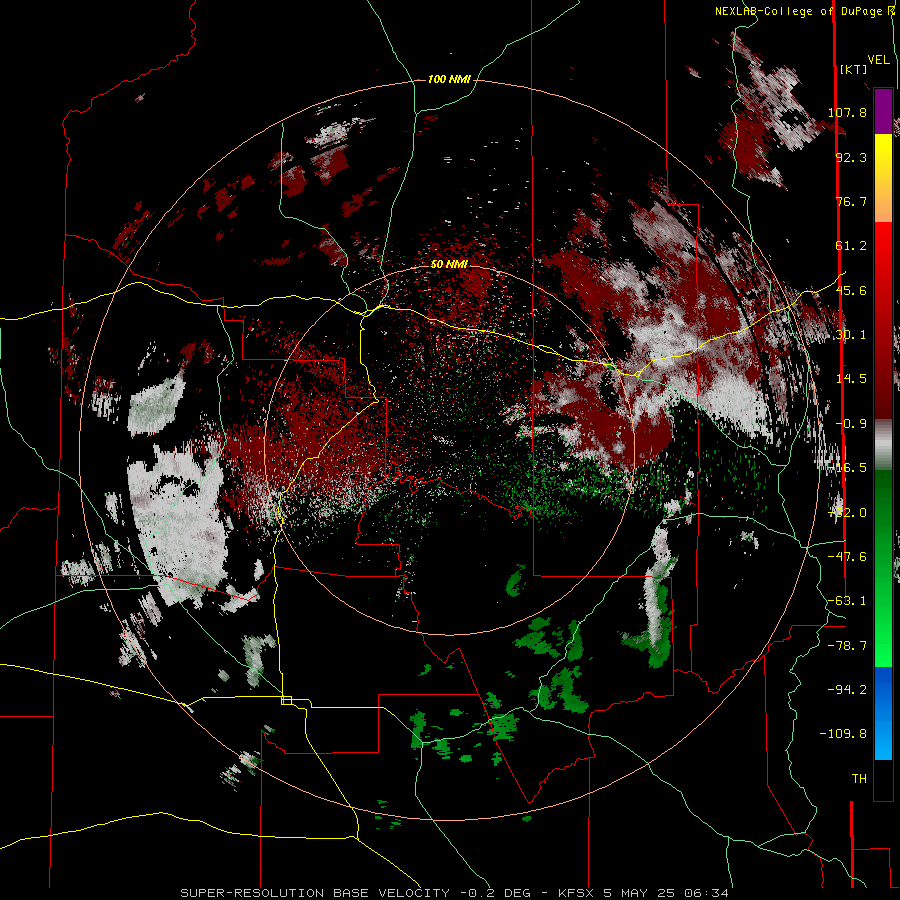Click the 92.3 velocity scale value
Image resolution: width=900 pixels, height=900 pixels.
851,157
